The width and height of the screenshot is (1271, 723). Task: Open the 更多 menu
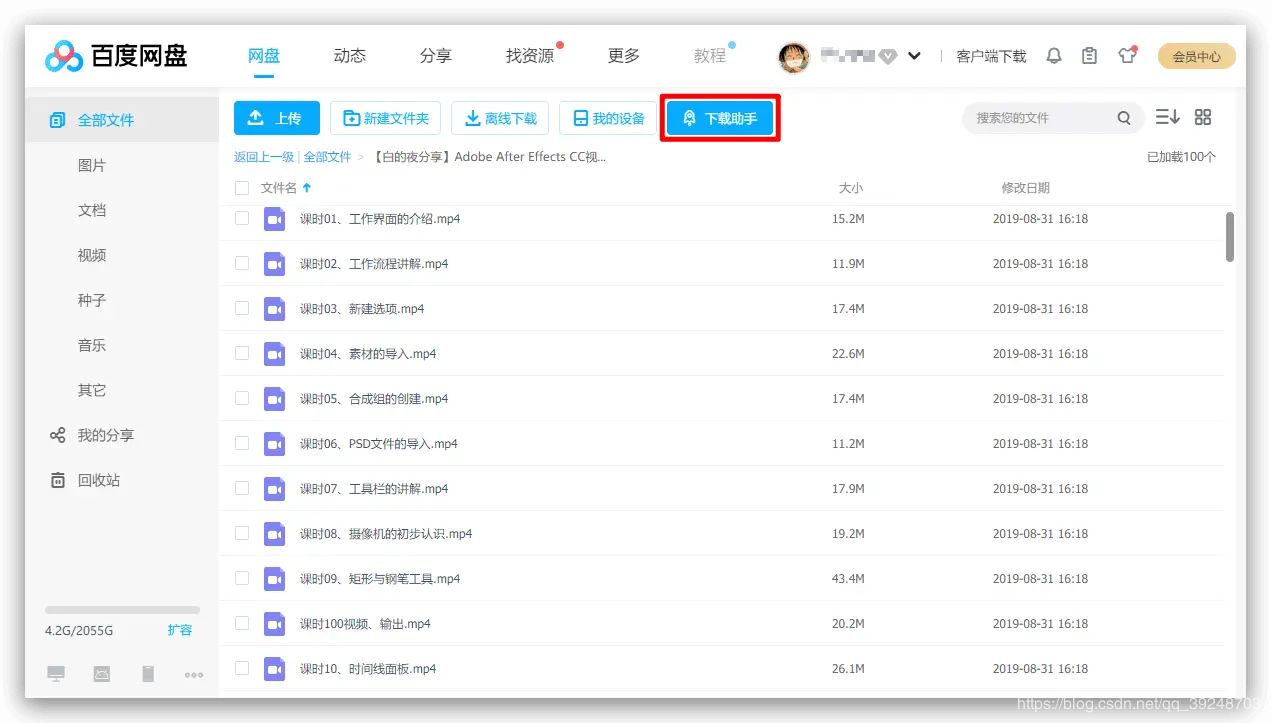click(624, 56)
